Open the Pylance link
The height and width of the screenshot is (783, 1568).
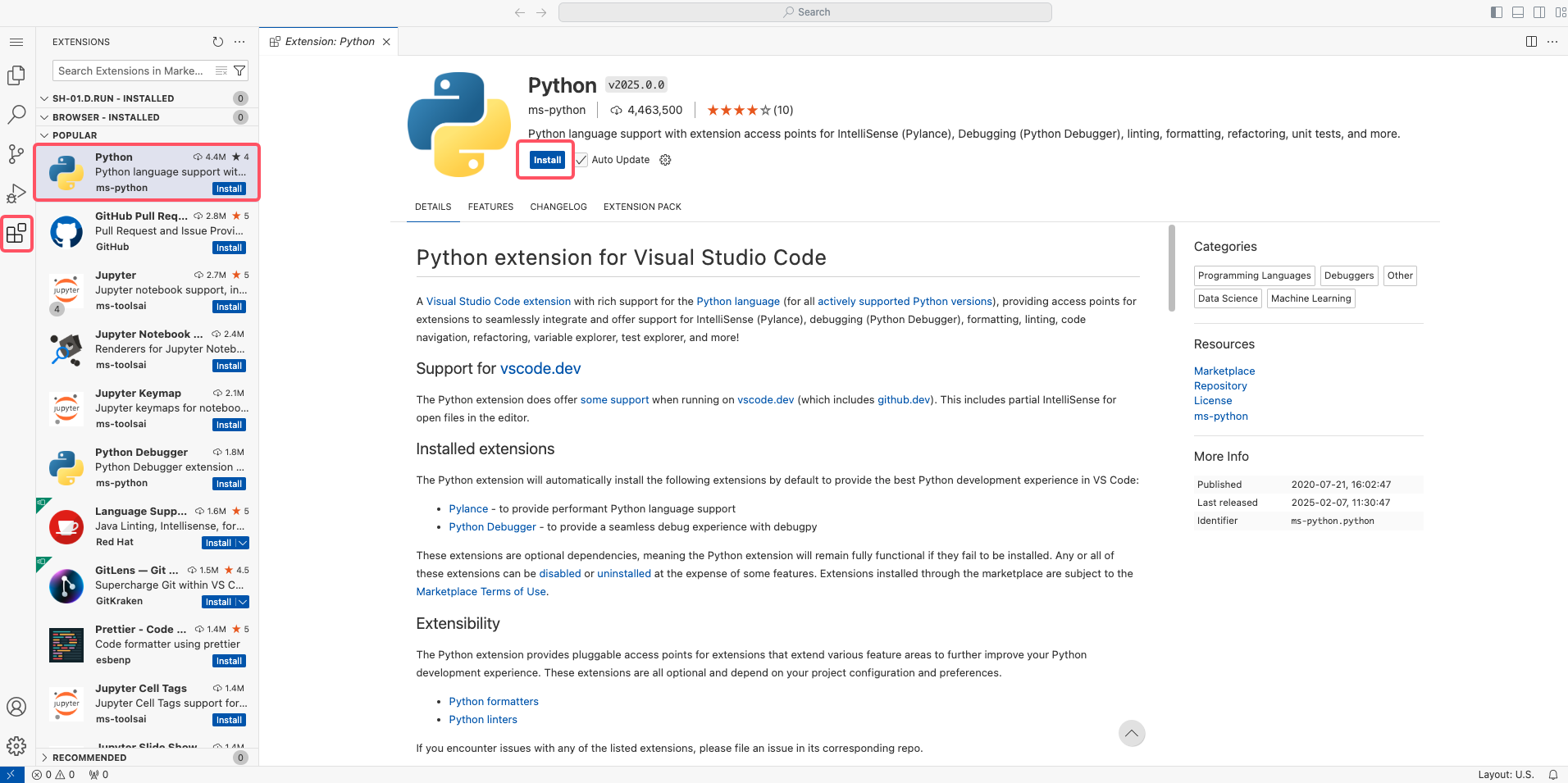tap(468, 509)
